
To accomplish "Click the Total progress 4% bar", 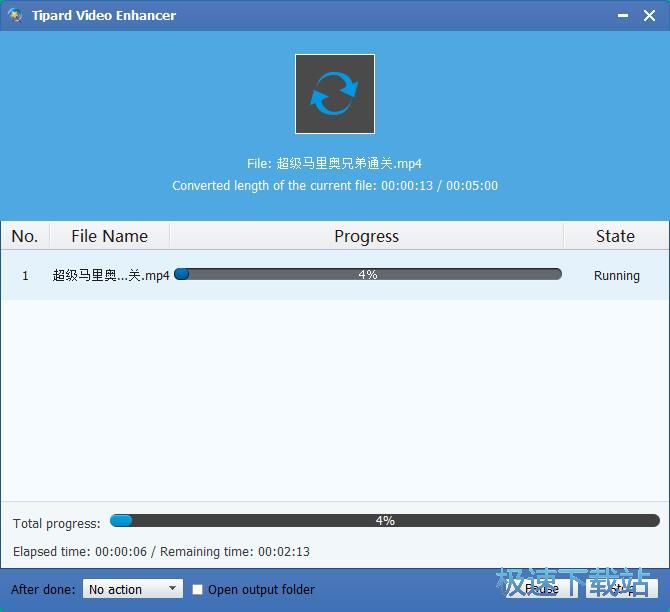I will point(385,521).
